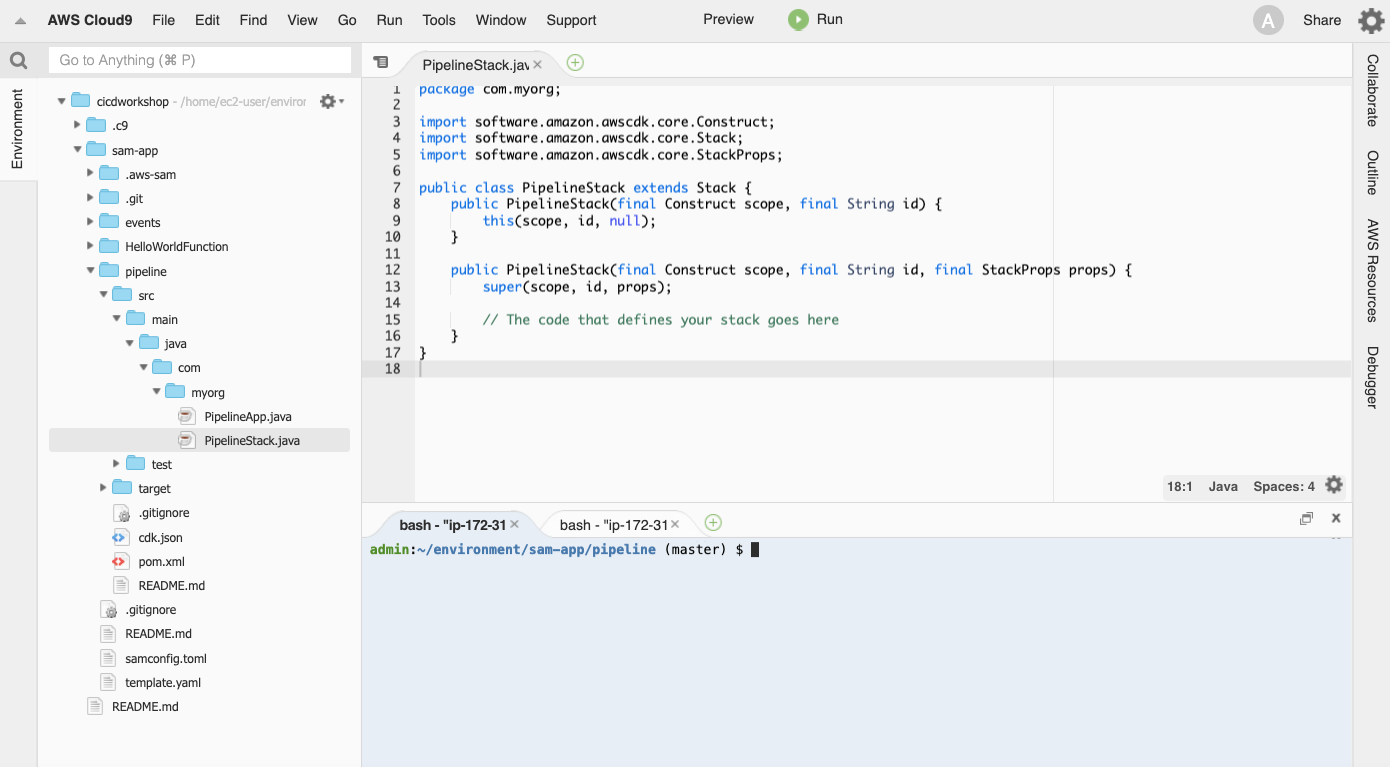Screen dimensions: 1390x767
Task: Open the Debugger side panel
Action: click(1372, 377)
